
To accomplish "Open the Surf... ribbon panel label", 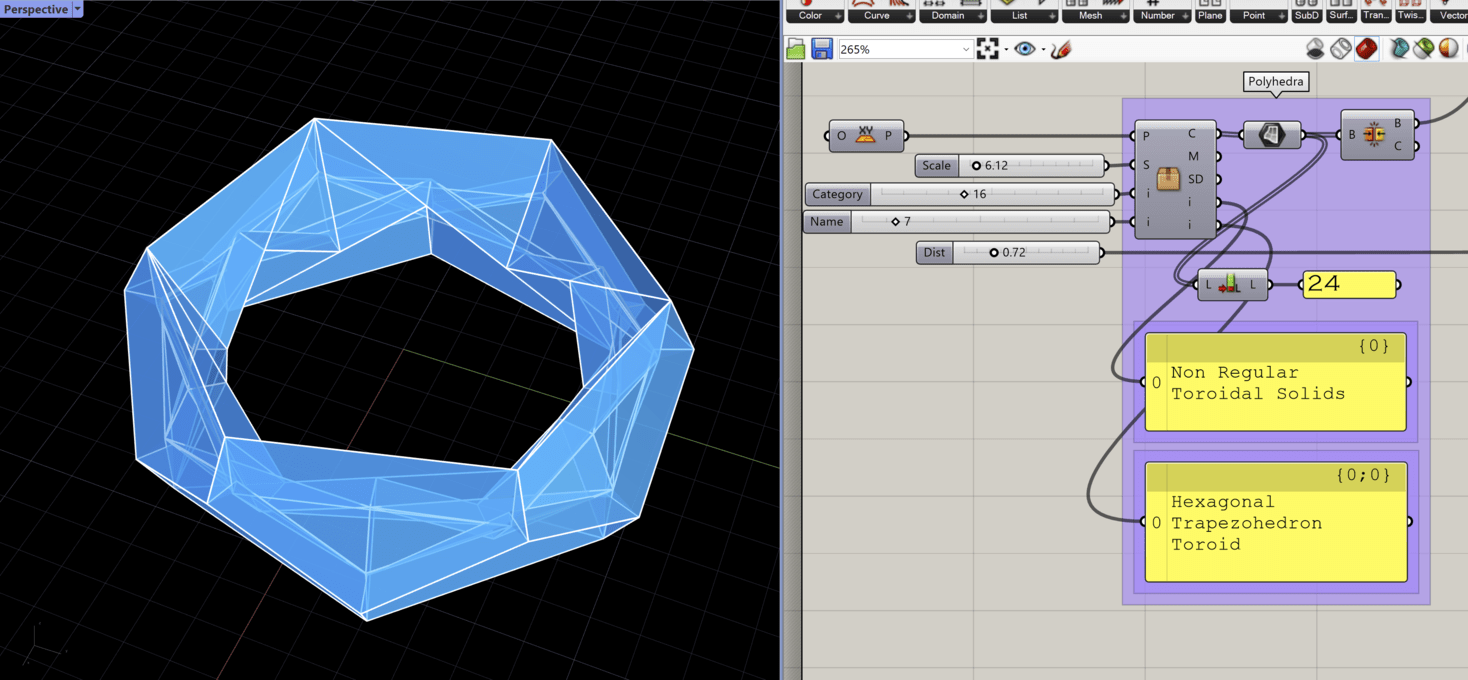I will (x=1341, y=15).
